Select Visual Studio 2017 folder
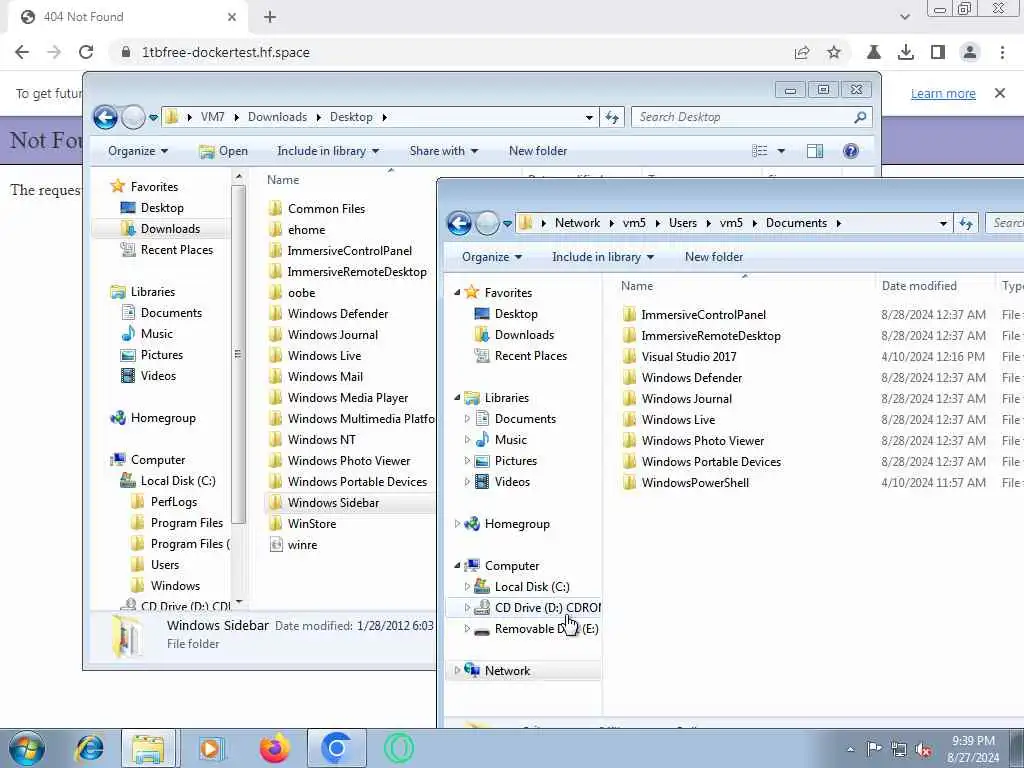The height and width of the screenshot is (768, 1024). 679,357
